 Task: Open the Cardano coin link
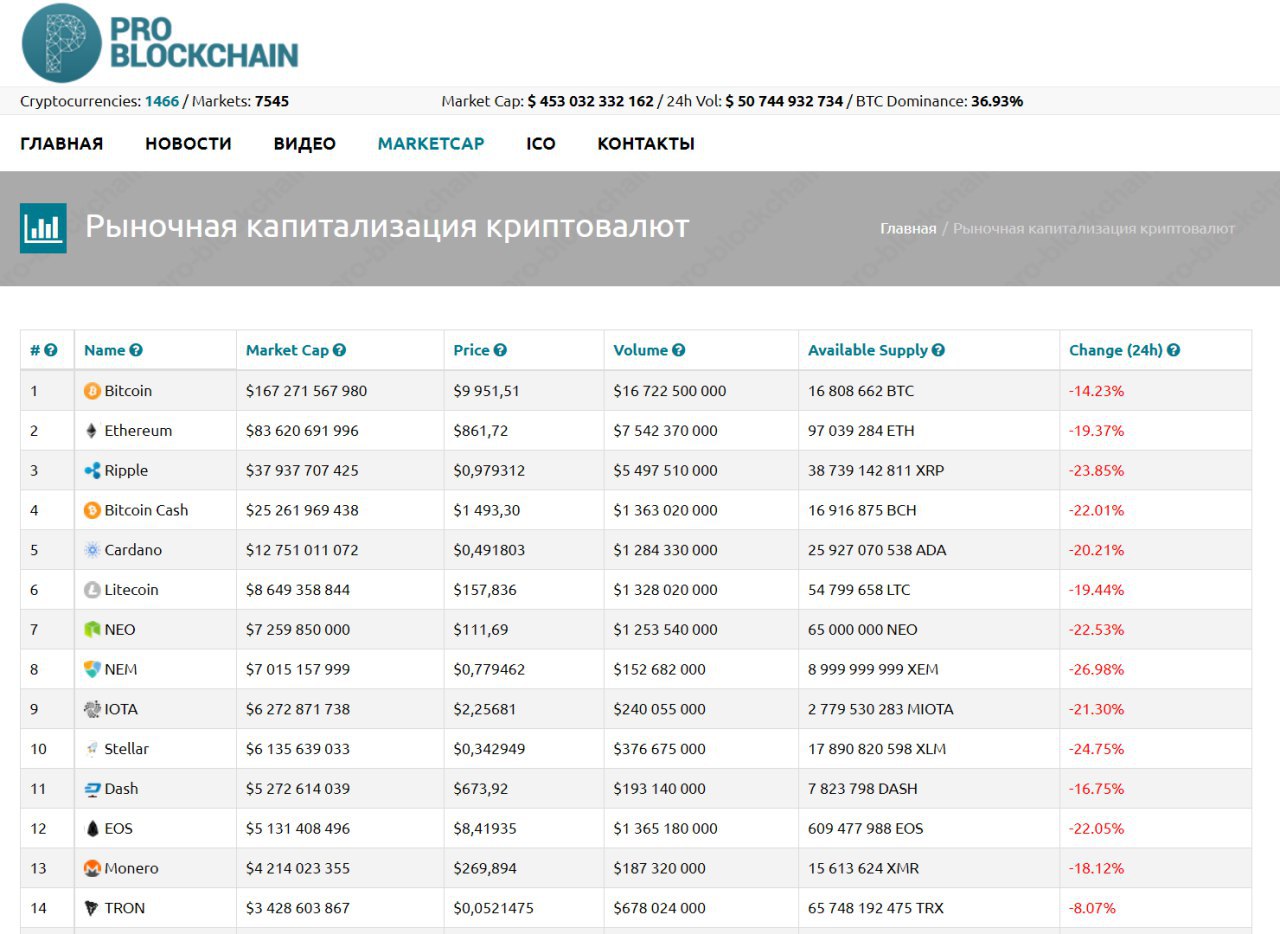[x=133, y=550]
